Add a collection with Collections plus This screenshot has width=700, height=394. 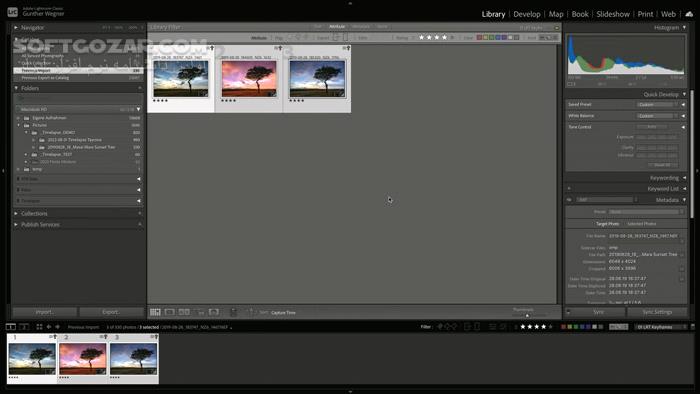click(140, 214)
